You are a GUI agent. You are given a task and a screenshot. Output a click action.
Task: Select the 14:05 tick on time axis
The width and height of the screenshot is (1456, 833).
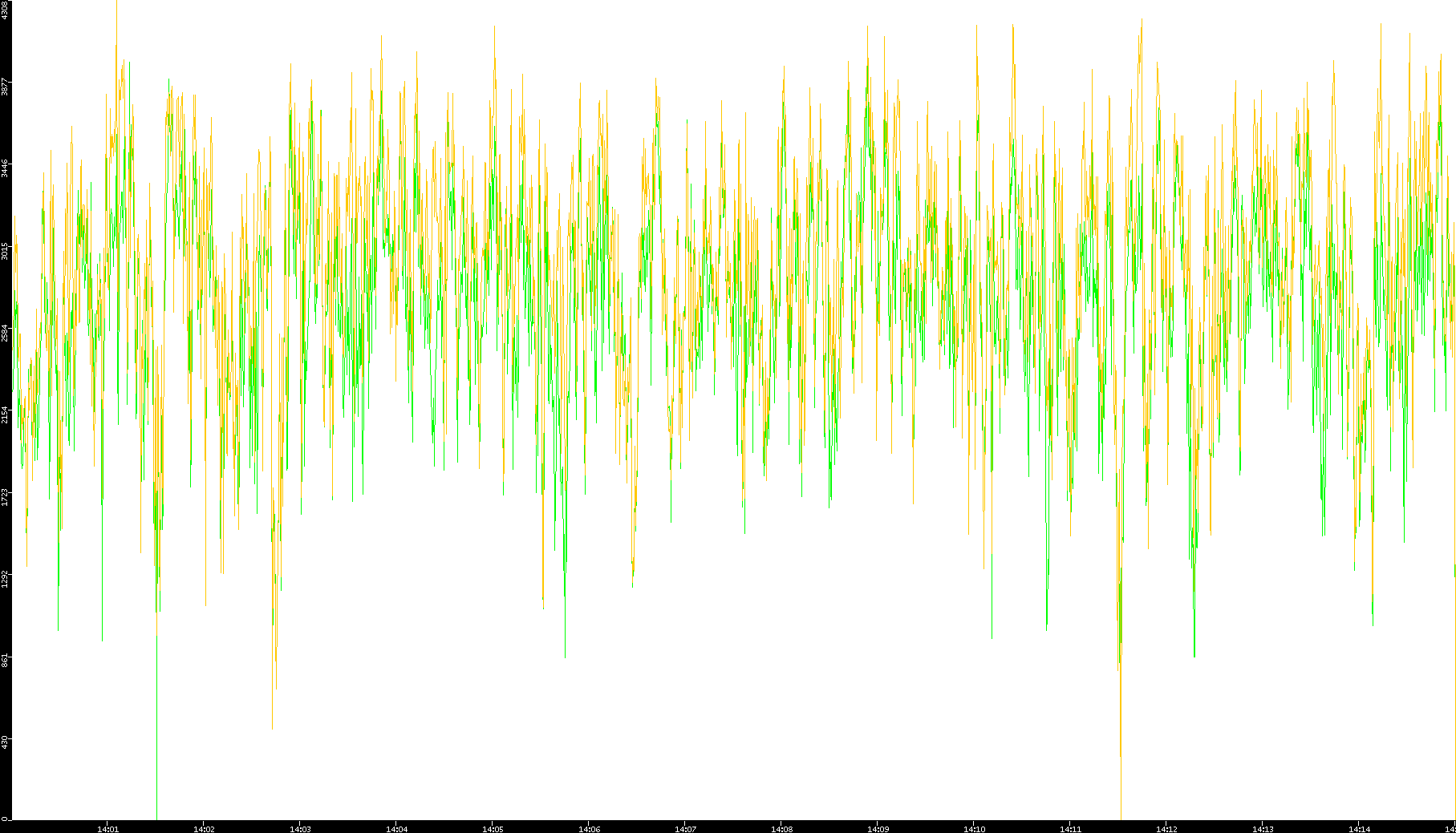[493, 828]
